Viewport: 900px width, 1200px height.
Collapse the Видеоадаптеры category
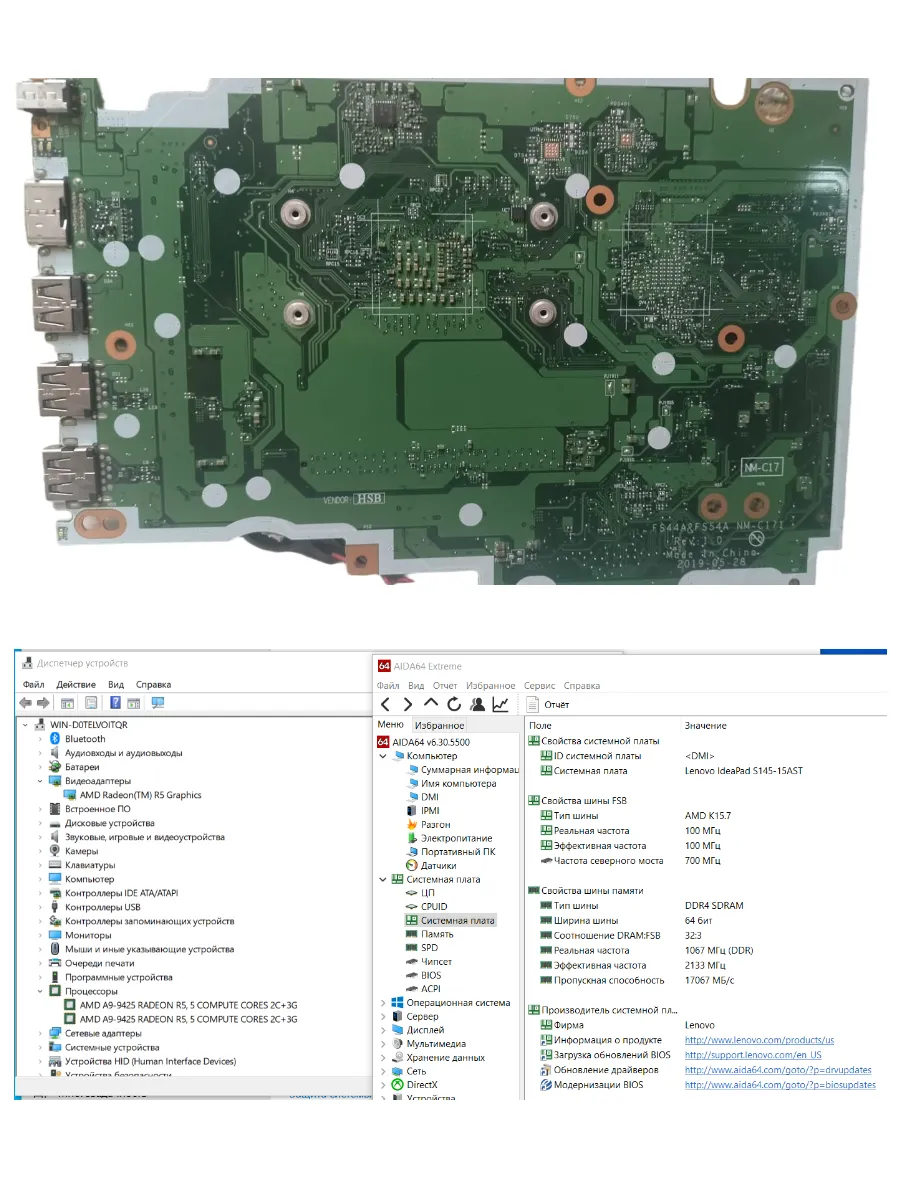(x=41, y=781)
